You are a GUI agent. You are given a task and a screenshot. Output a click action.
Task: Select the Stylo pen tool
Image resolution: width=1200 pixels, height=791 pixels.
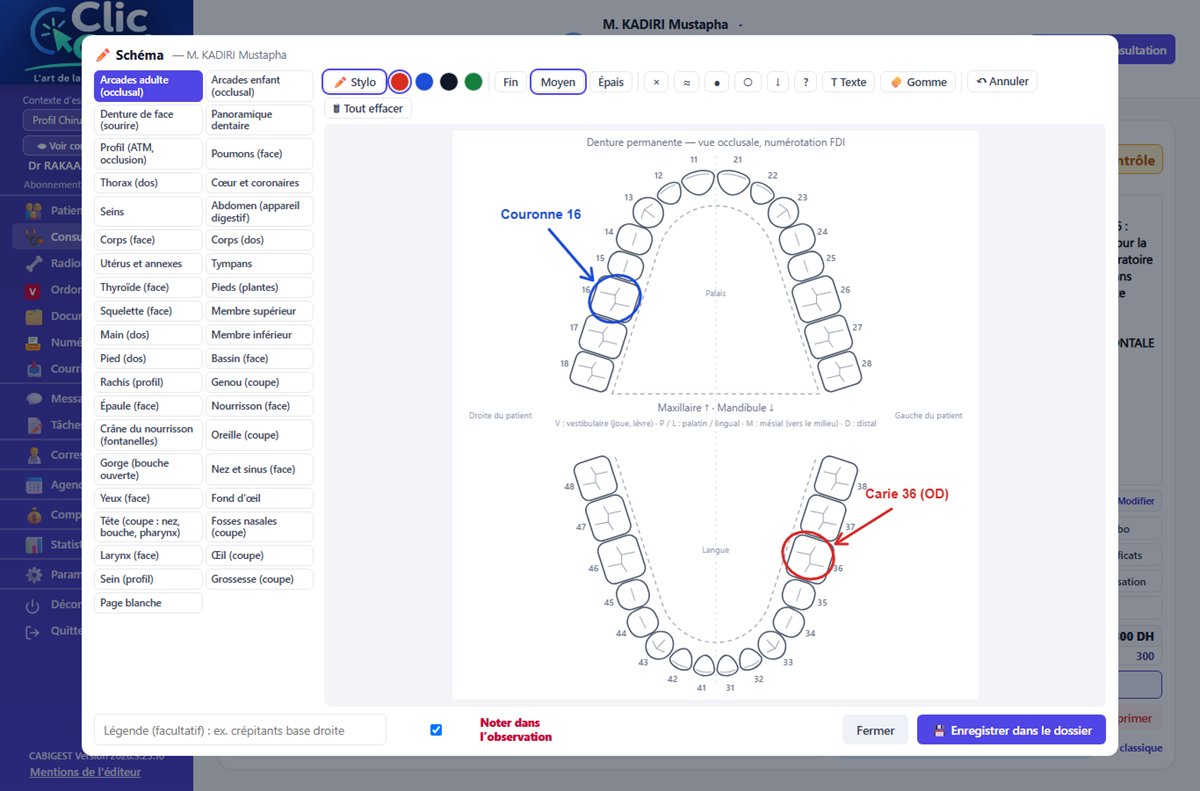click(x=354, y=82)
